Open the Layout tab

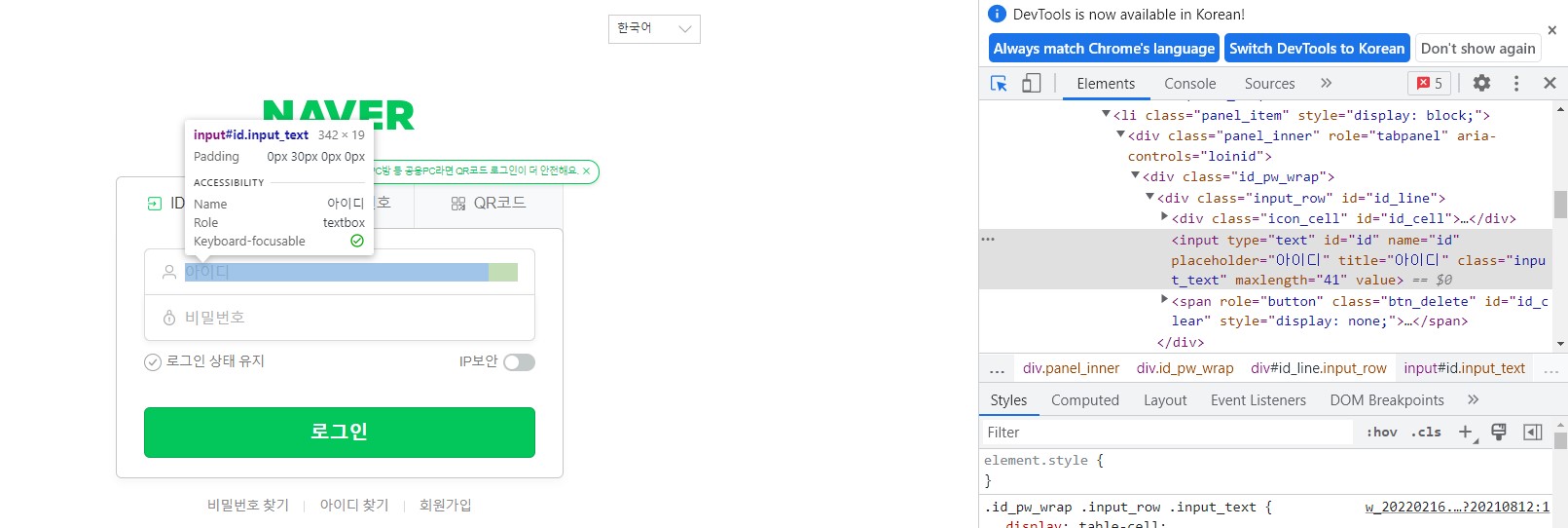tap(1164, 400)
